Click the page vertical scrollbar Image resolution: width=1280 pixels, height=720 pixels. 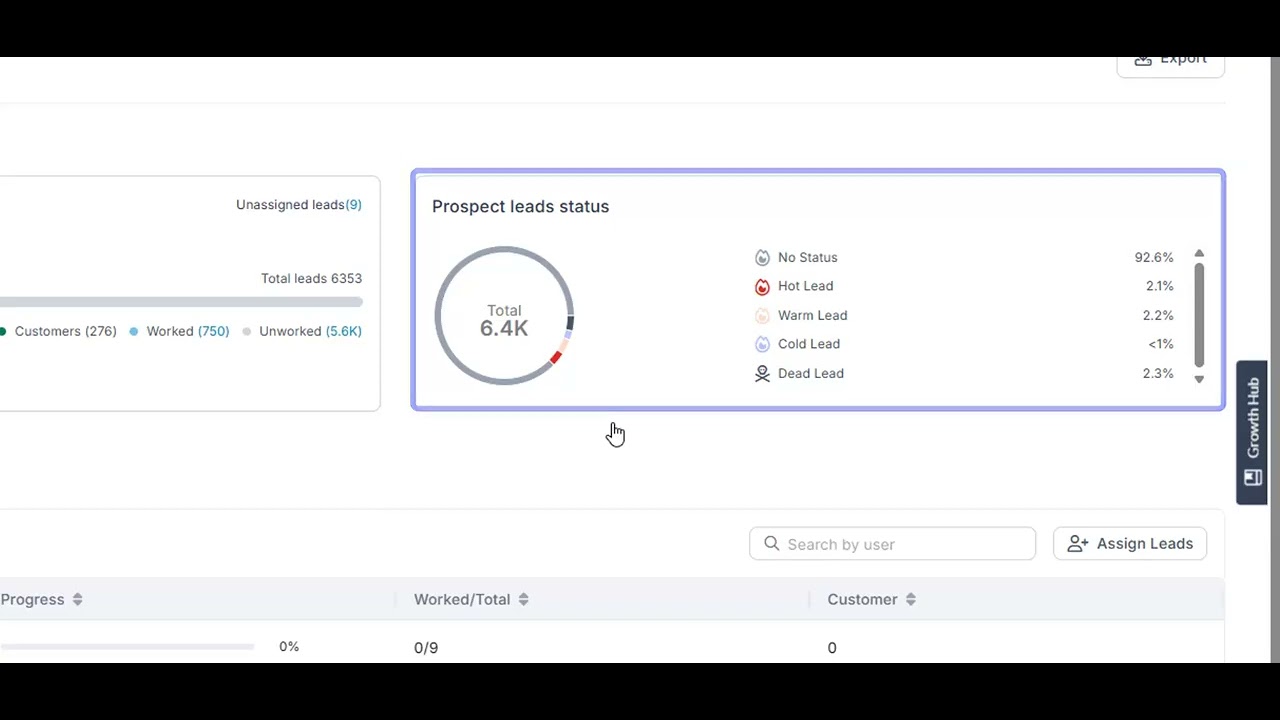point(1274,360)
